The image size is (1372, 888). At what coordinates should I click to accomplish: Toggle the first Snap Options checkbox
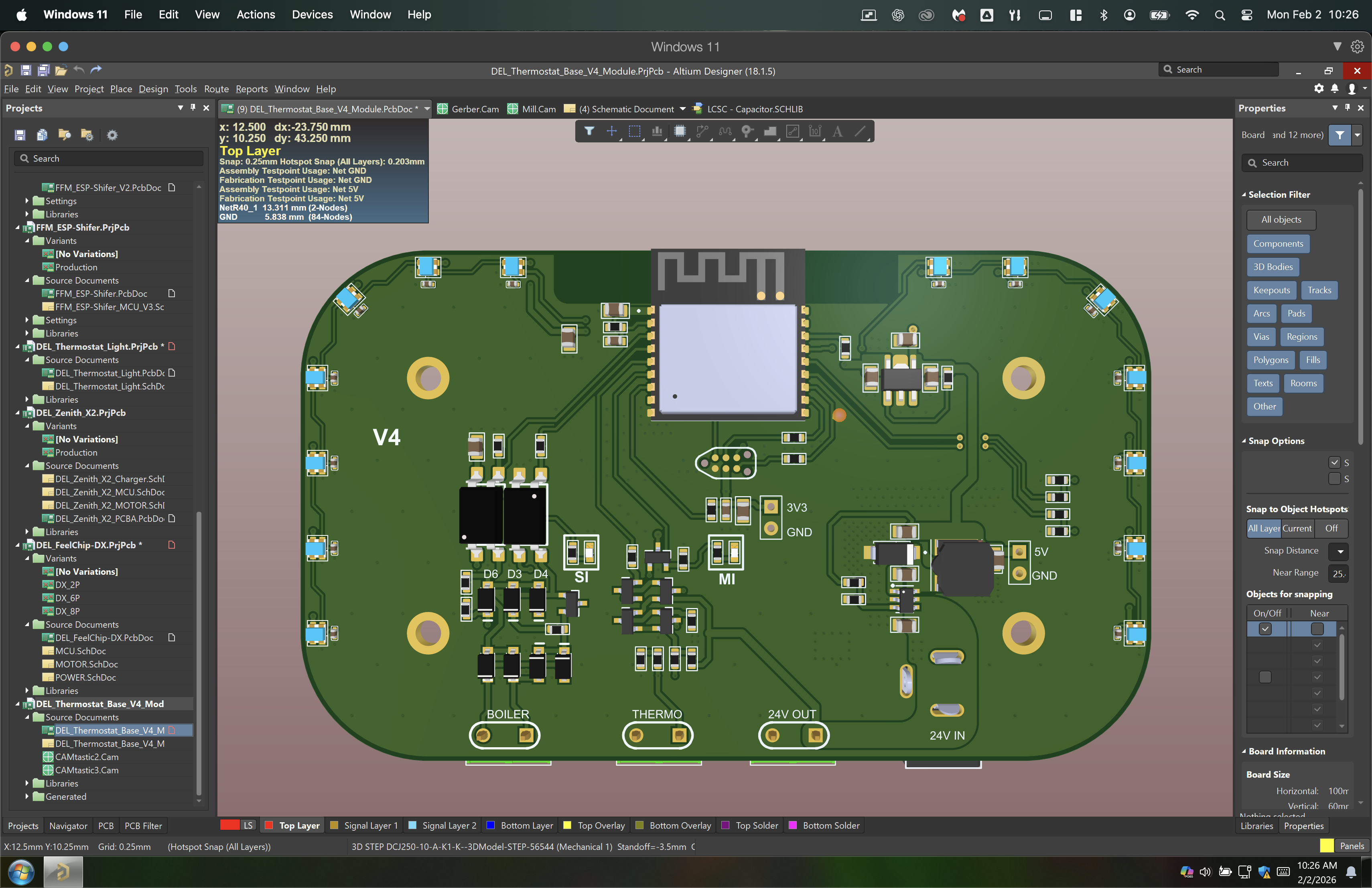click(x=1334, y=462)
